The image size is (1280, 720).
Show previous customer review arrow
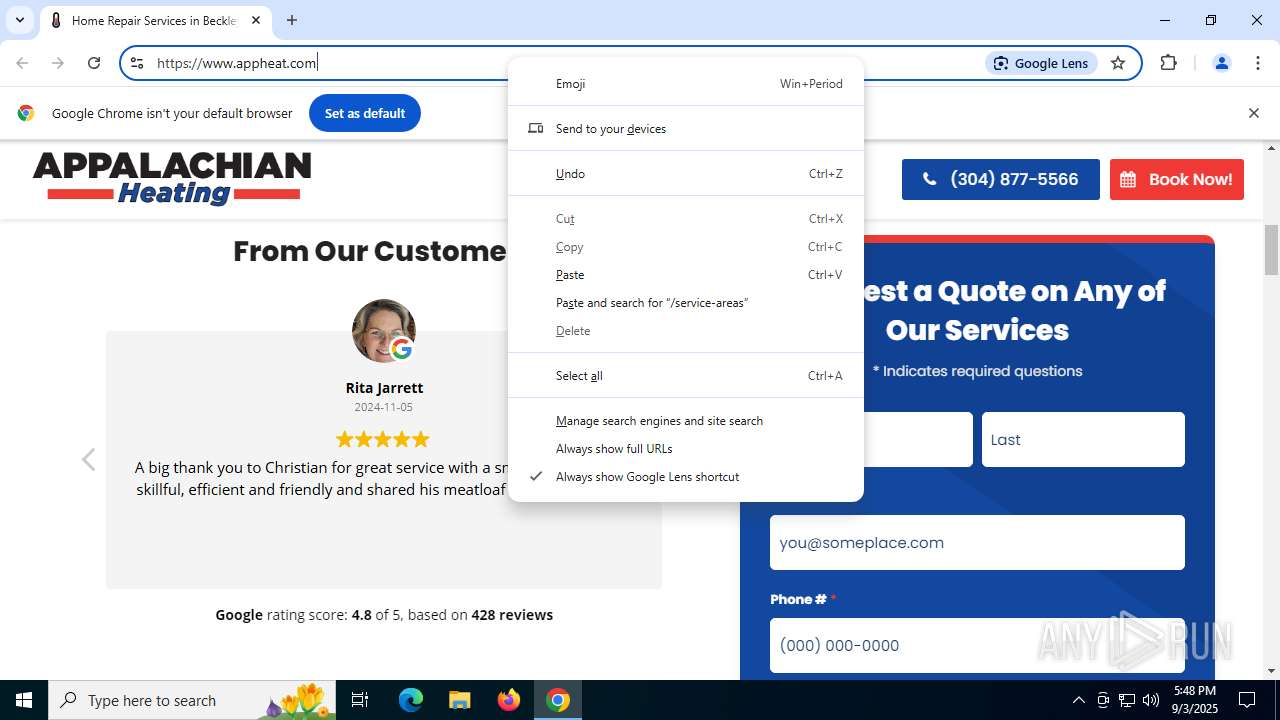pyautogui.click(x=88, y=459)
